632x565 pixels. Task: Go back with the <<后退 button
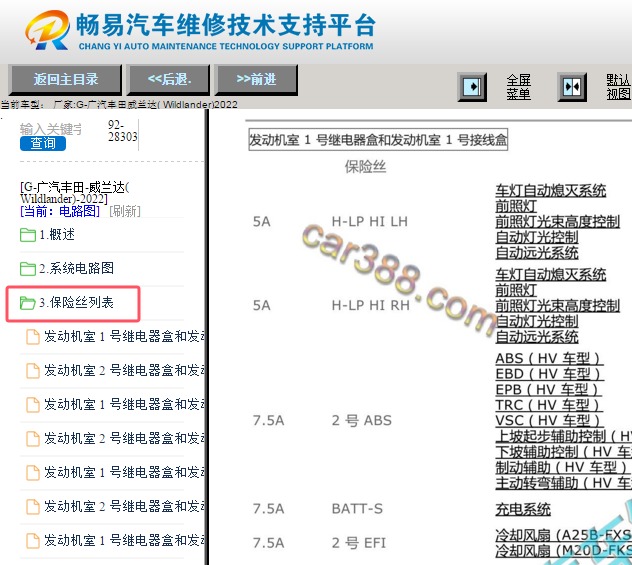168,79
